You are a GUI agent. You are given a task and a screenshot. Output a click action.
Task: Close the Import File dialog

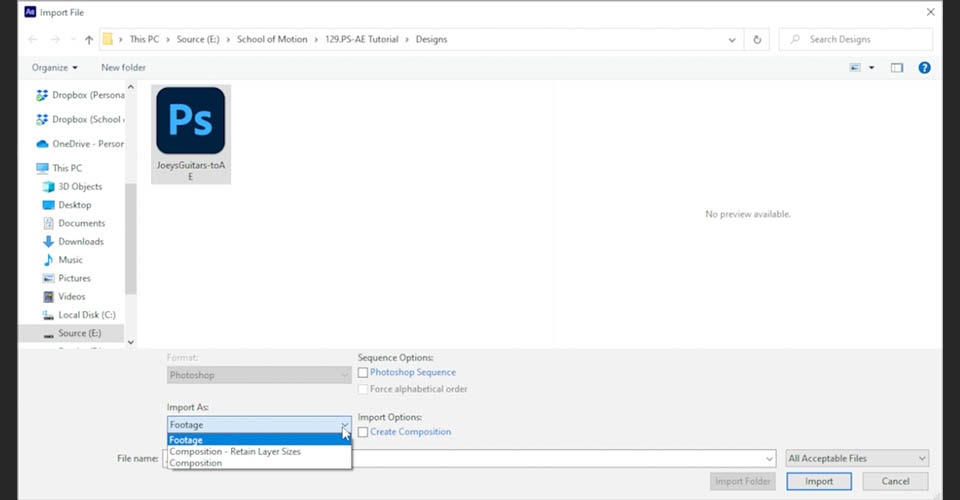tap(931, 12)
